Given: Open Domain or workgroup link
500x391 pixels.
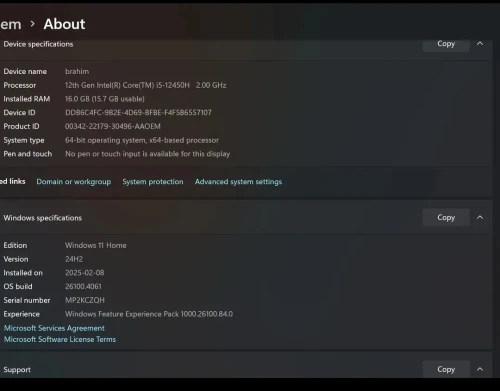Looking at the screenshot, I should click(74, 182).
